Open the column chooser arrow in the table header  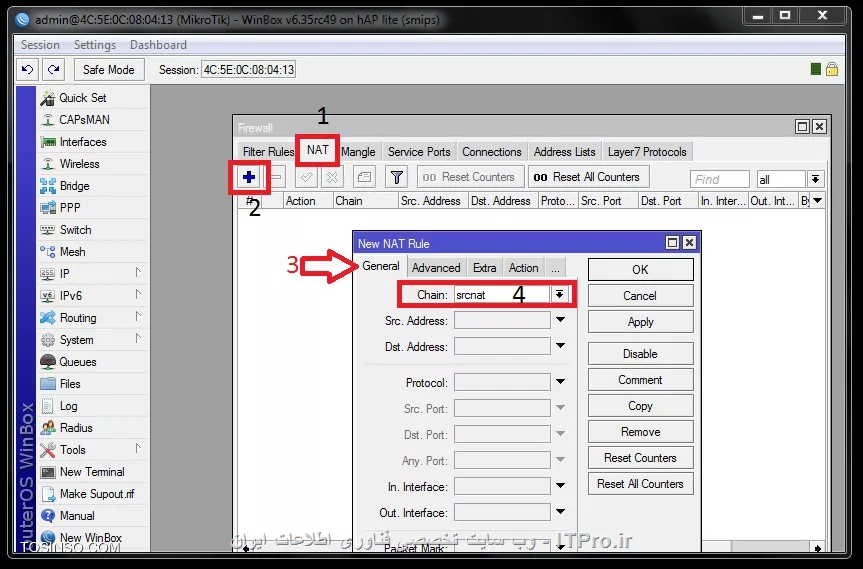pyautogui.click(x=818, y=200)
